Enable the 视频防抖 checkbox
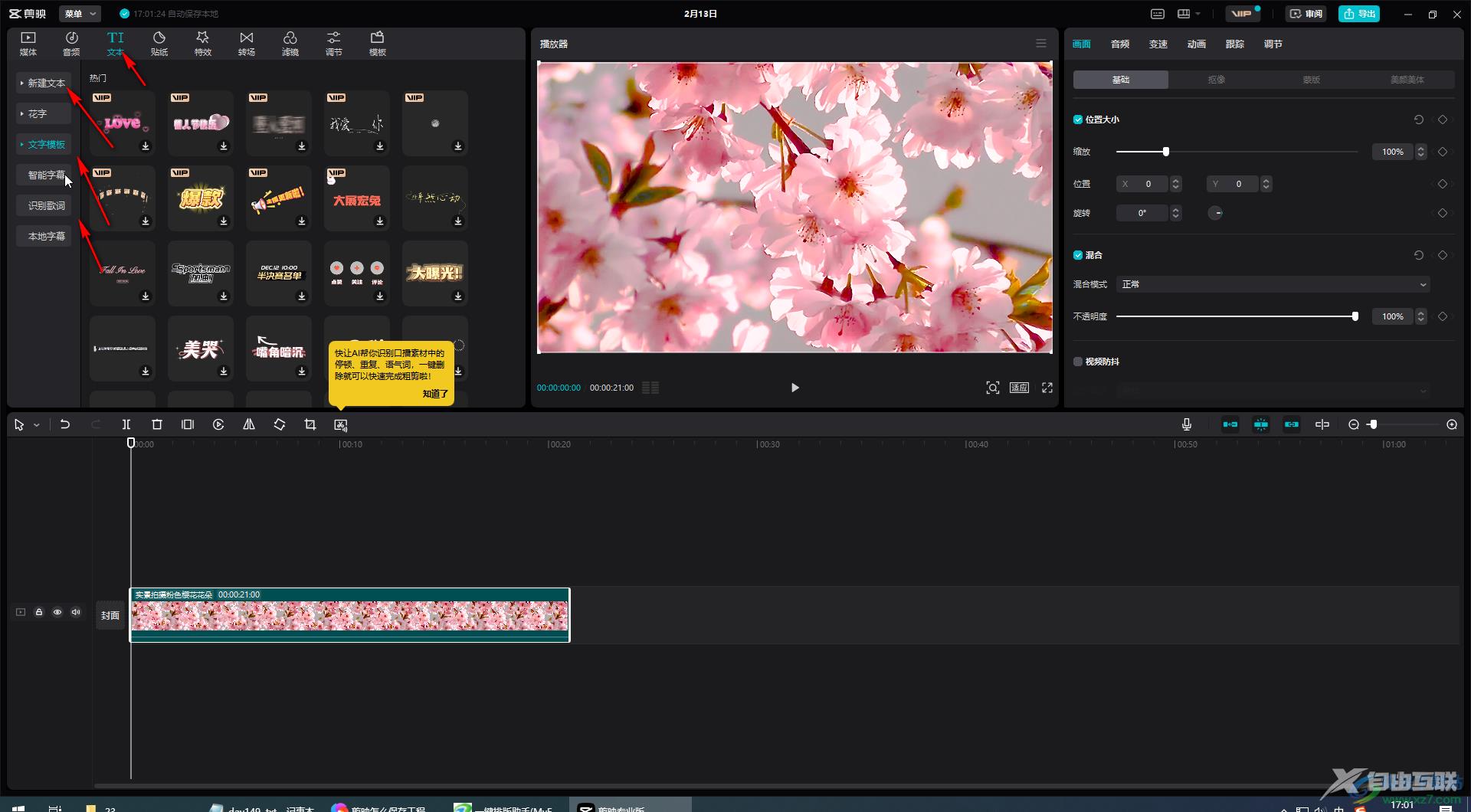This screenshot has width=1471, height=812. (1078, 362)
